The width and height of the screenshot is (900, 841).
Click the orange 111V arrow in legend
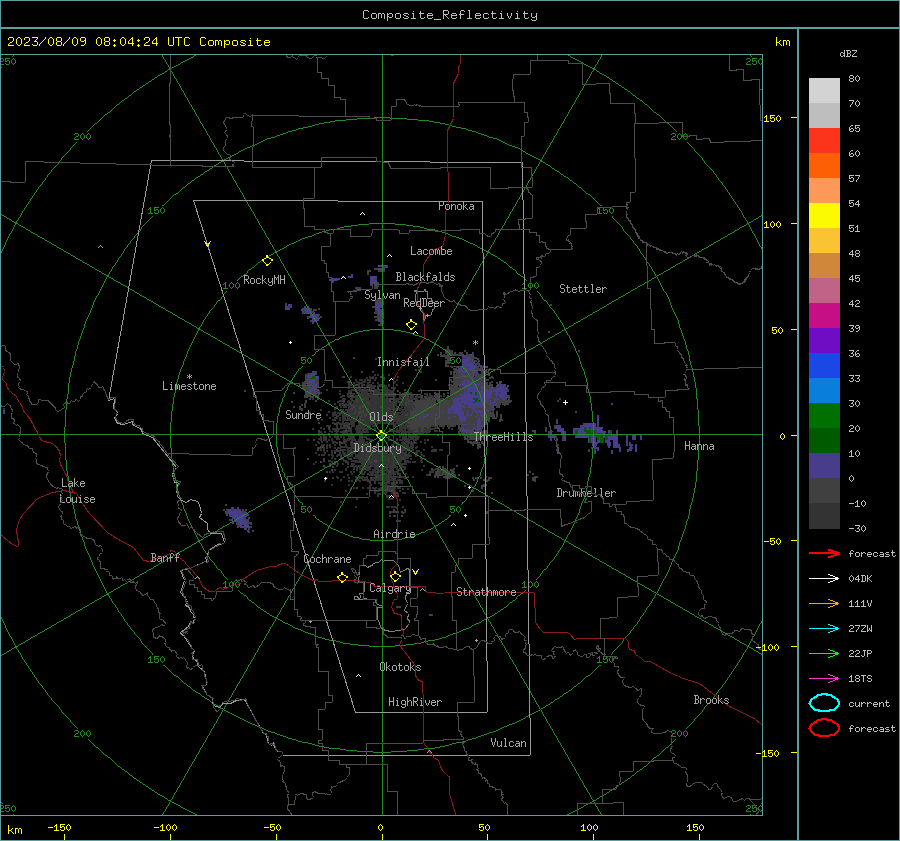click(x=824, y=603)
